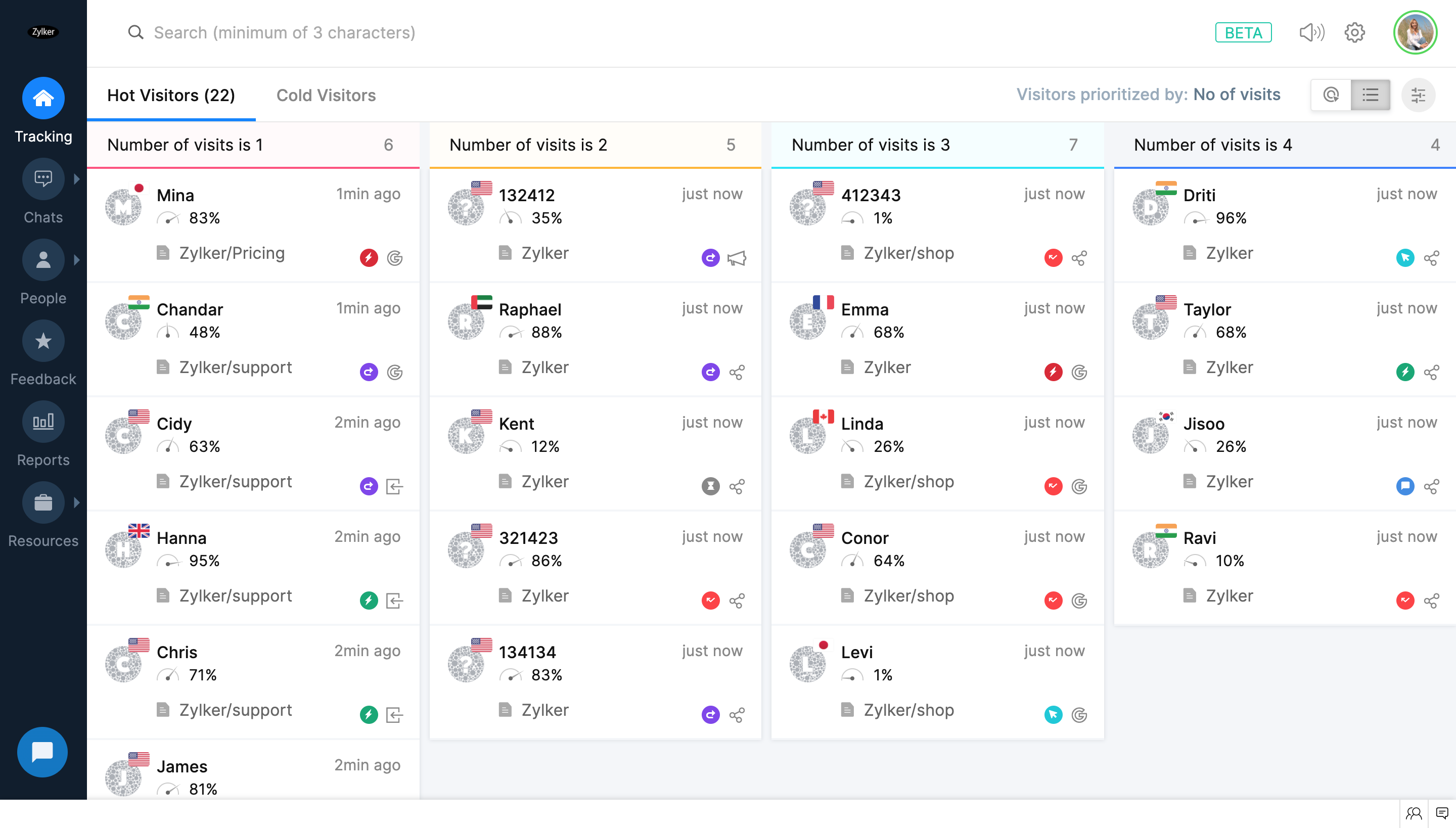Image resolution: width=1456 pixels, height=828 pixels.
Task: Expand the People submenu arrow
Action: point(77,260)
